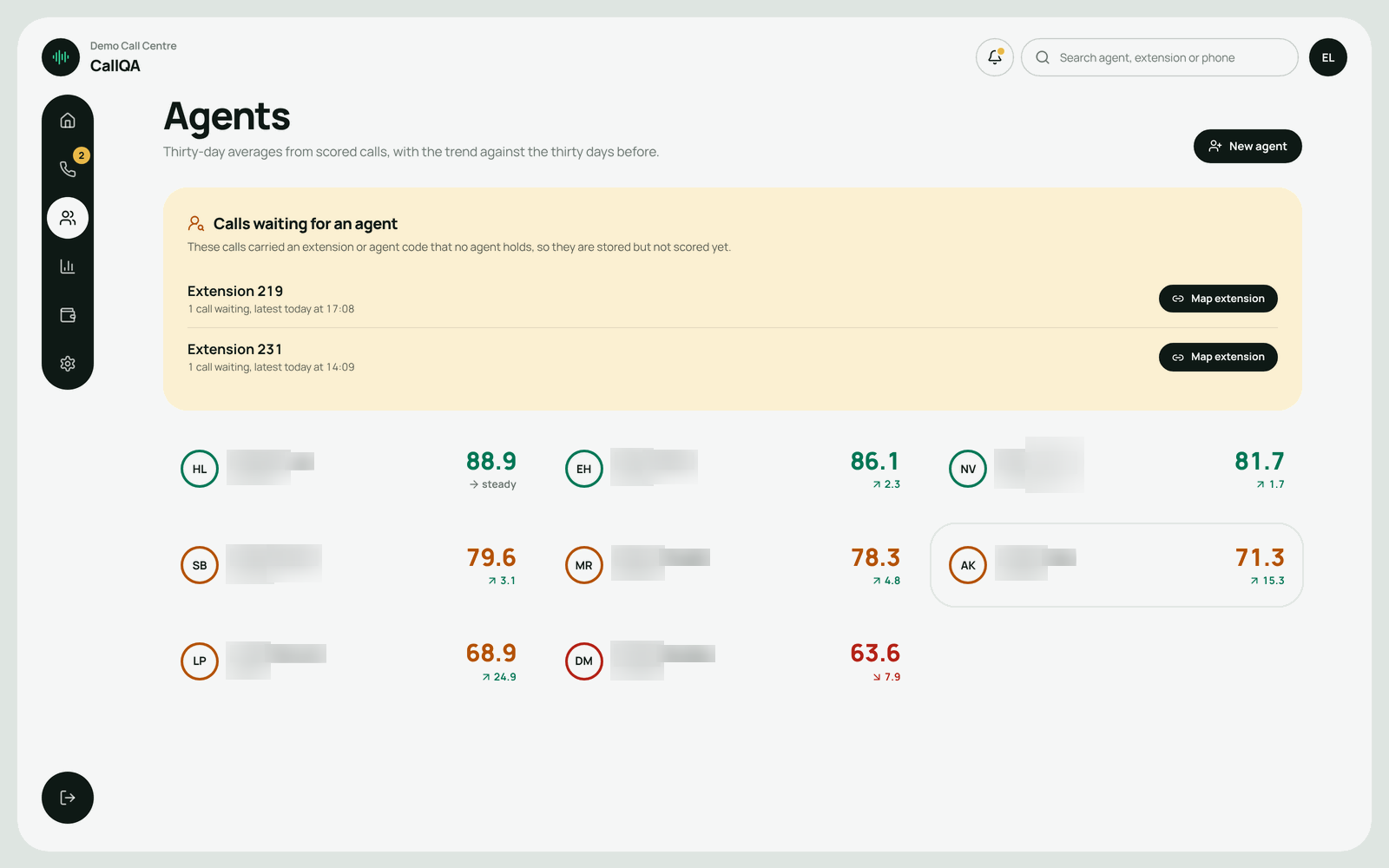Image resolution: width=1389 pixels, height=868 pixels.
Task: Open the Home page from sidebar
Action: (x=68, y=121)
